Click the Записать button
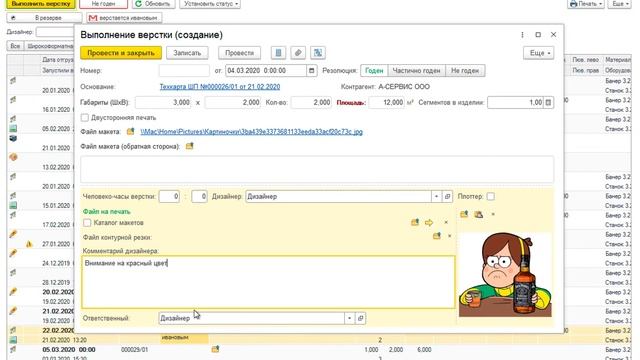Viewport: 640px width, 360px height. pos(187,53)
